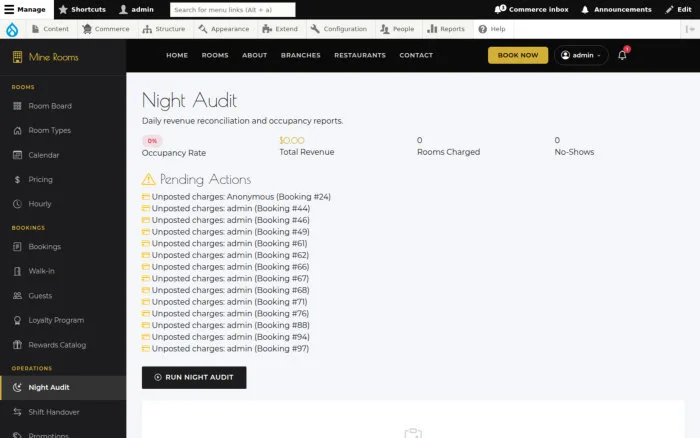Open the Commerce admin menu
The image size is (700, 438).
(x=106, y=29)
